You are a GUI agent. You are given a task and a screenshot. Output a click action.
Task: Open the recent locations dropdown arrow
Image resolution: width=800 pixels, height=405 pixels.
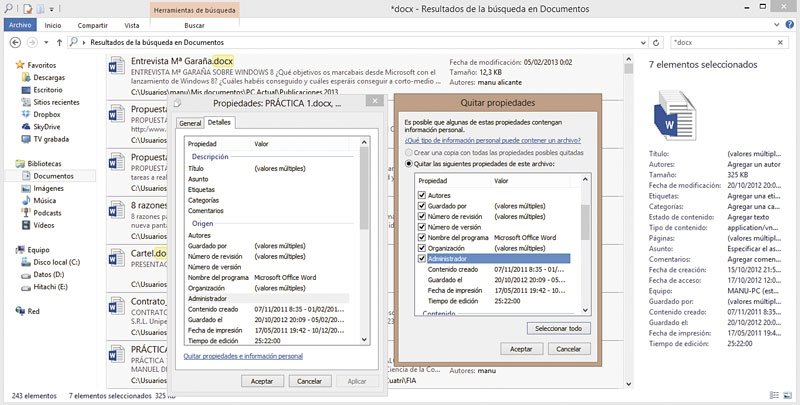(46, 43)
